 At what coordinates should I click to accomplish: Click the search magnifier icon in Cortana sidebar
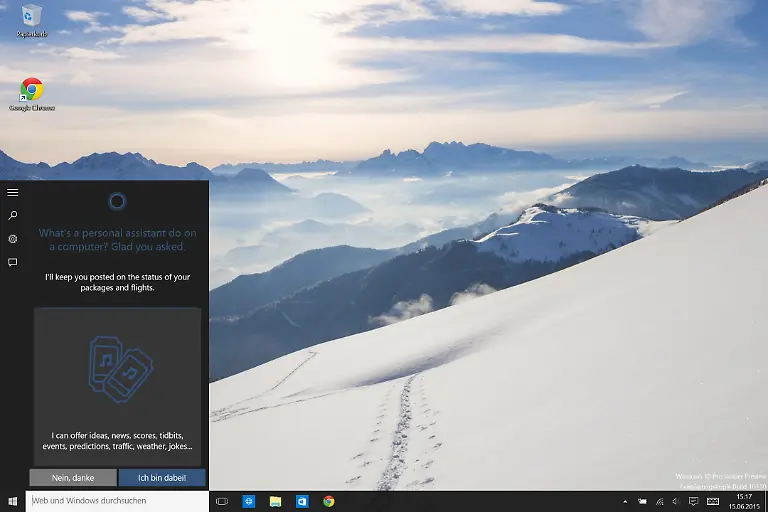13,215
